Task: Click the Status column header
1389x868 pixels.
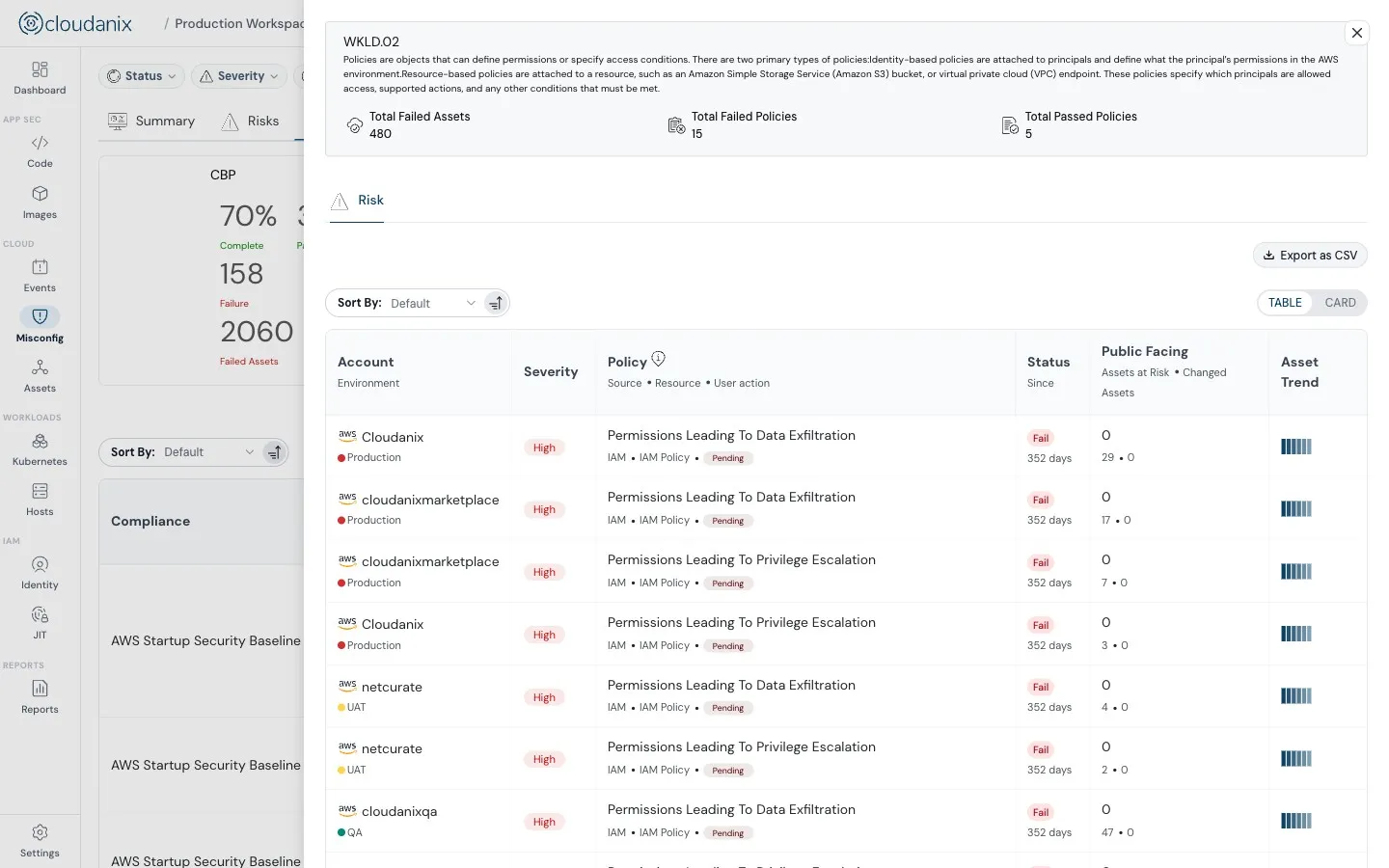Action: tap(1049, 362)
